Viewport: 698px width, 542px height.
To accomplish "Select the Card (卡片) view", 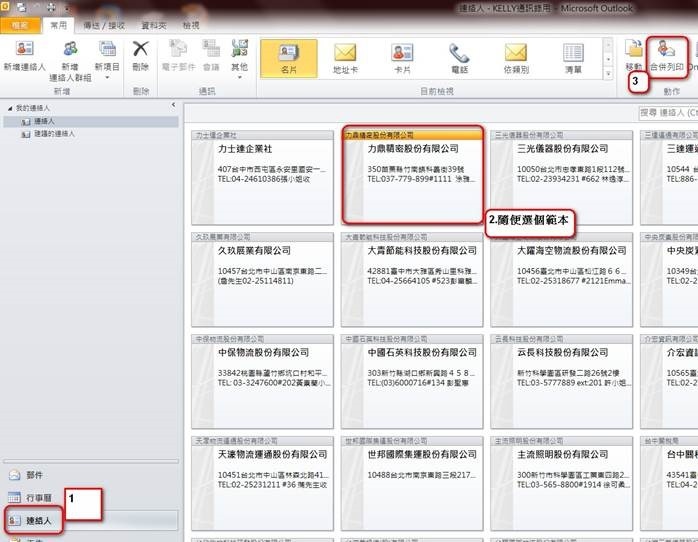I will click(x=402, y=58).
